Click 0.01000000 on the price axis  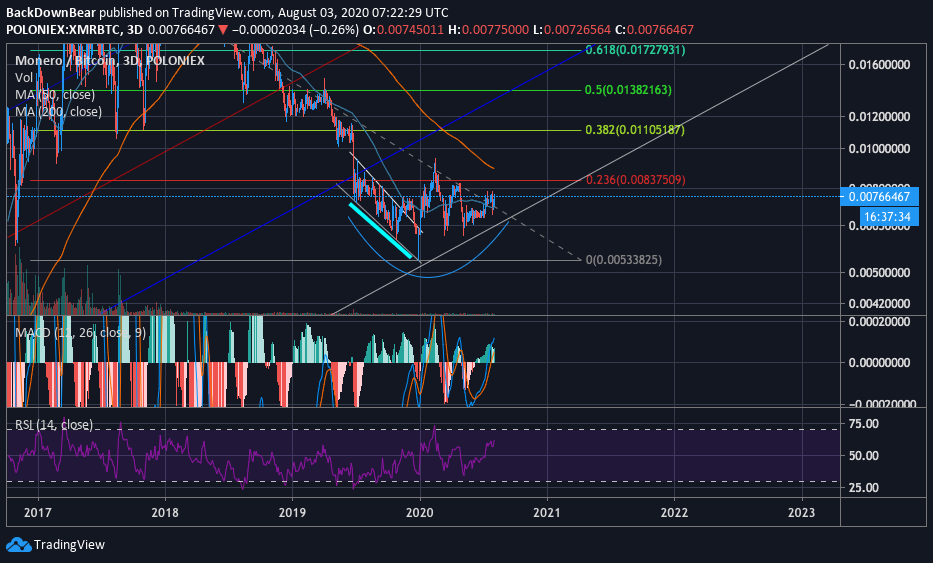coord(879,149)
